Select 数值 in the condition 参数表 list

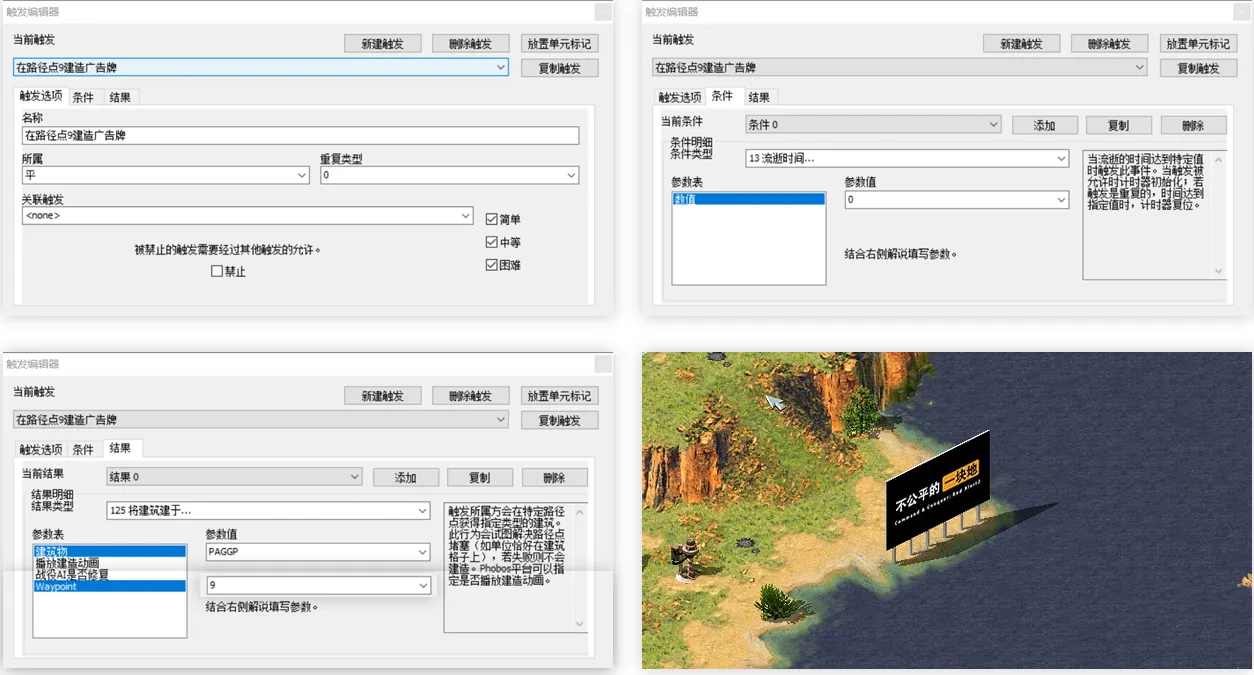click(x=748, y=200)
